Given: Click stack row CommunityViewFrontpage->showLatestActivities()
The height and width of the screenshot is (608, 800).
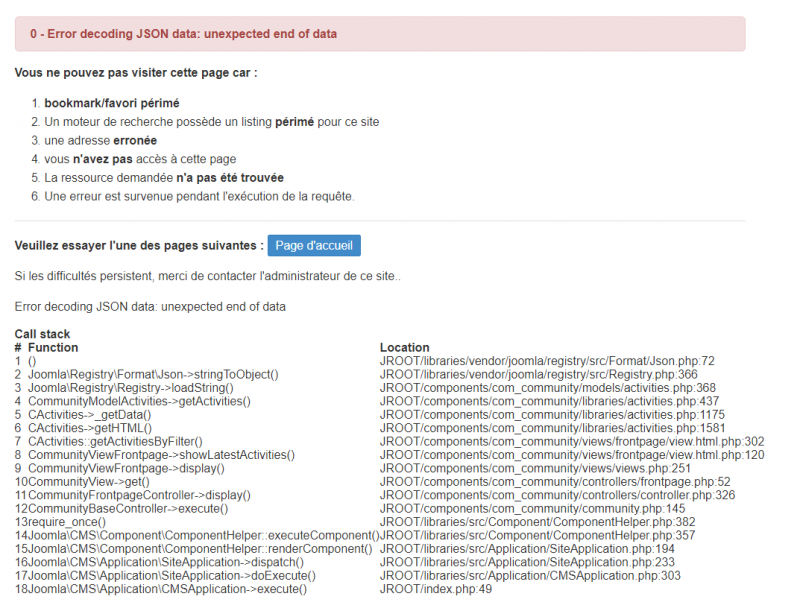Looking at the screenshot, I should tap(161, 455).
